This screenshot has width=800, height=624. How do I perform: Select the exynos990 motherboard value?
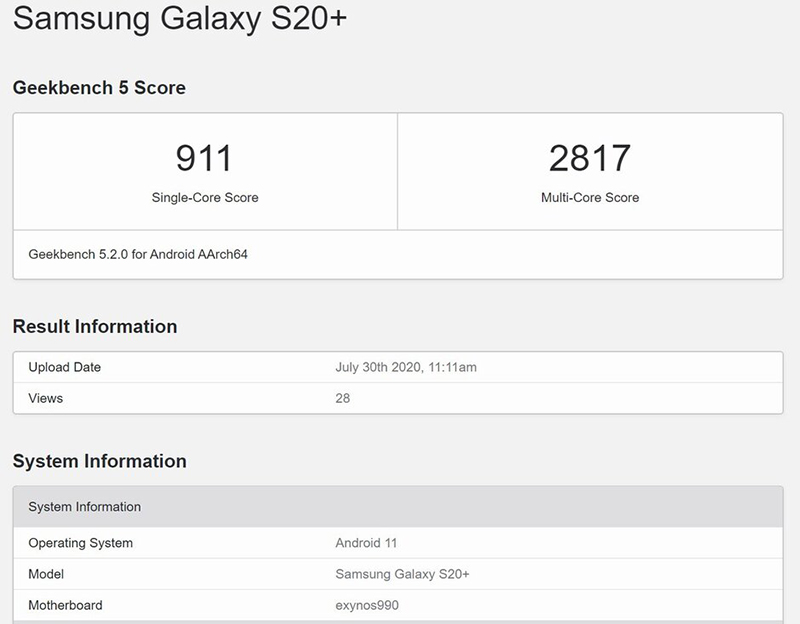[x=368, y=605]
